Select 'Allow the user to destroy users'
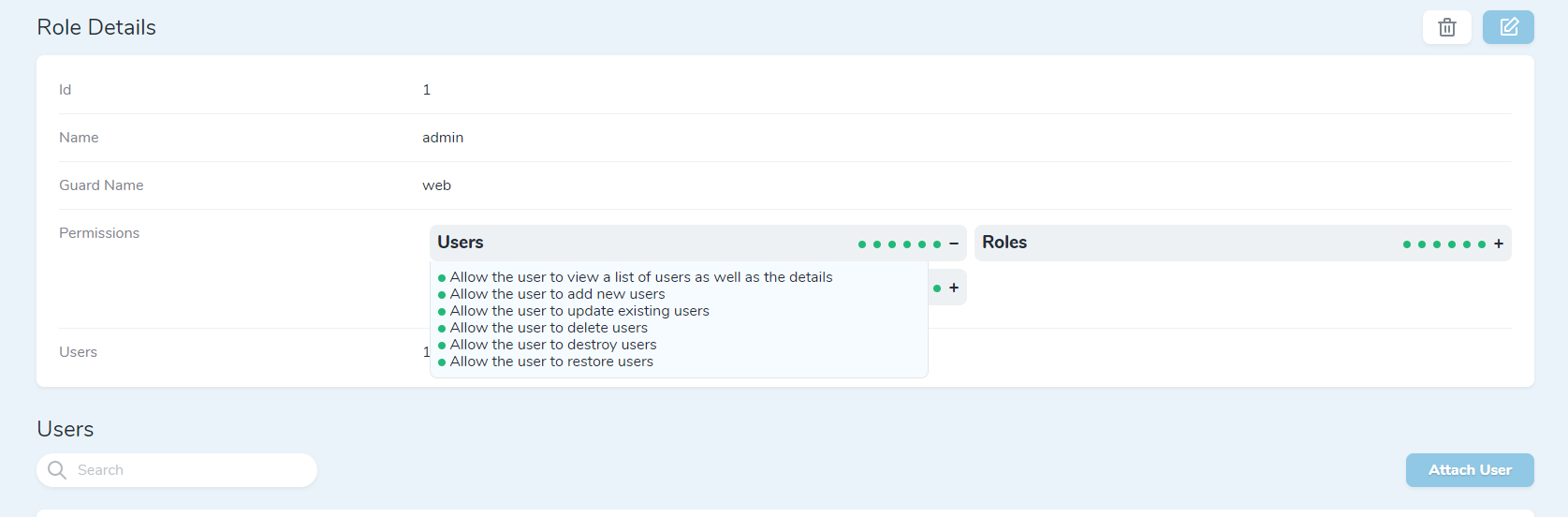The image size is (1568, 517). [x=553, y=345]
